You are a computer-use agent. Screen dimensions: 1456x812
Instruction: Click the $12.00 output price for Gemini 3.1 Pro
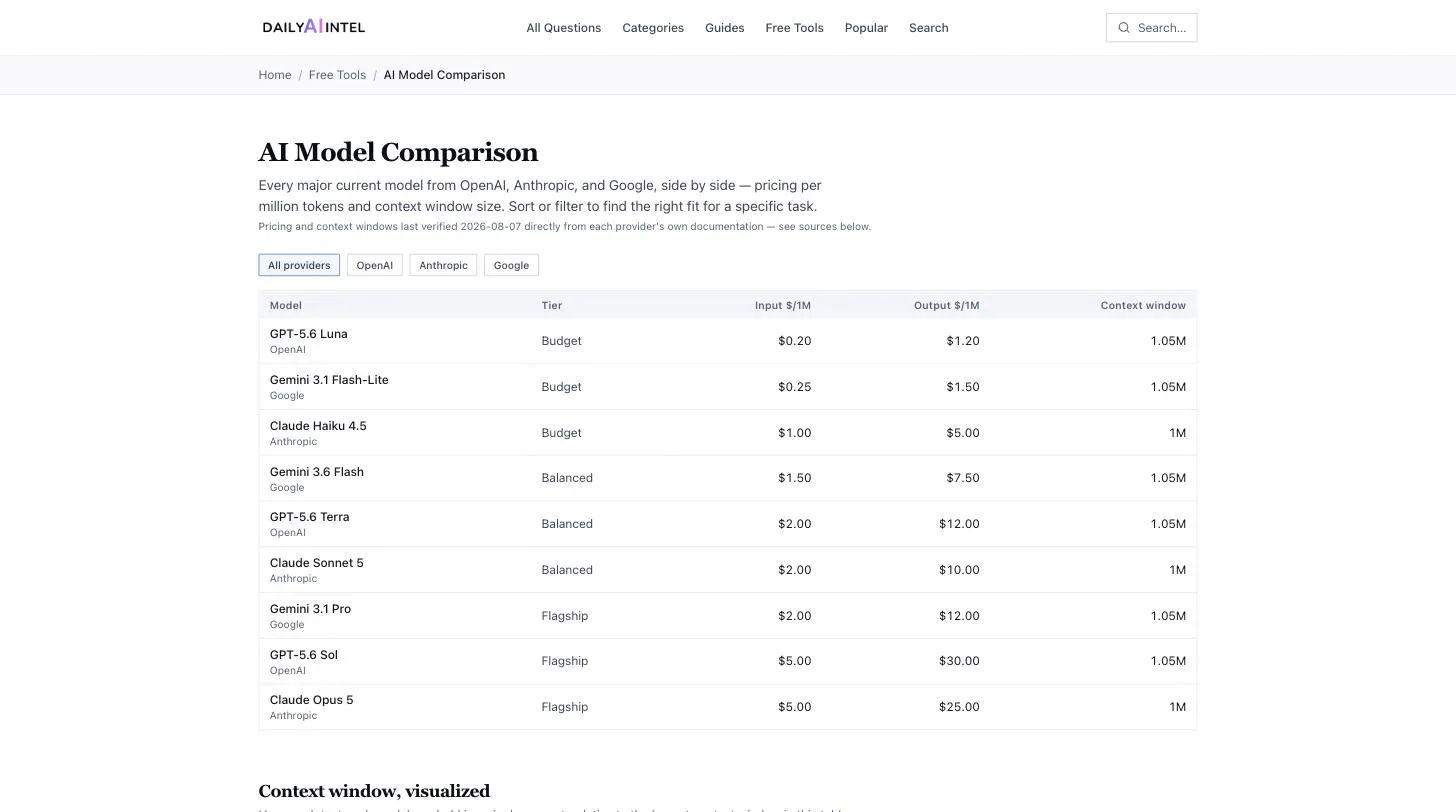[959, 616]
